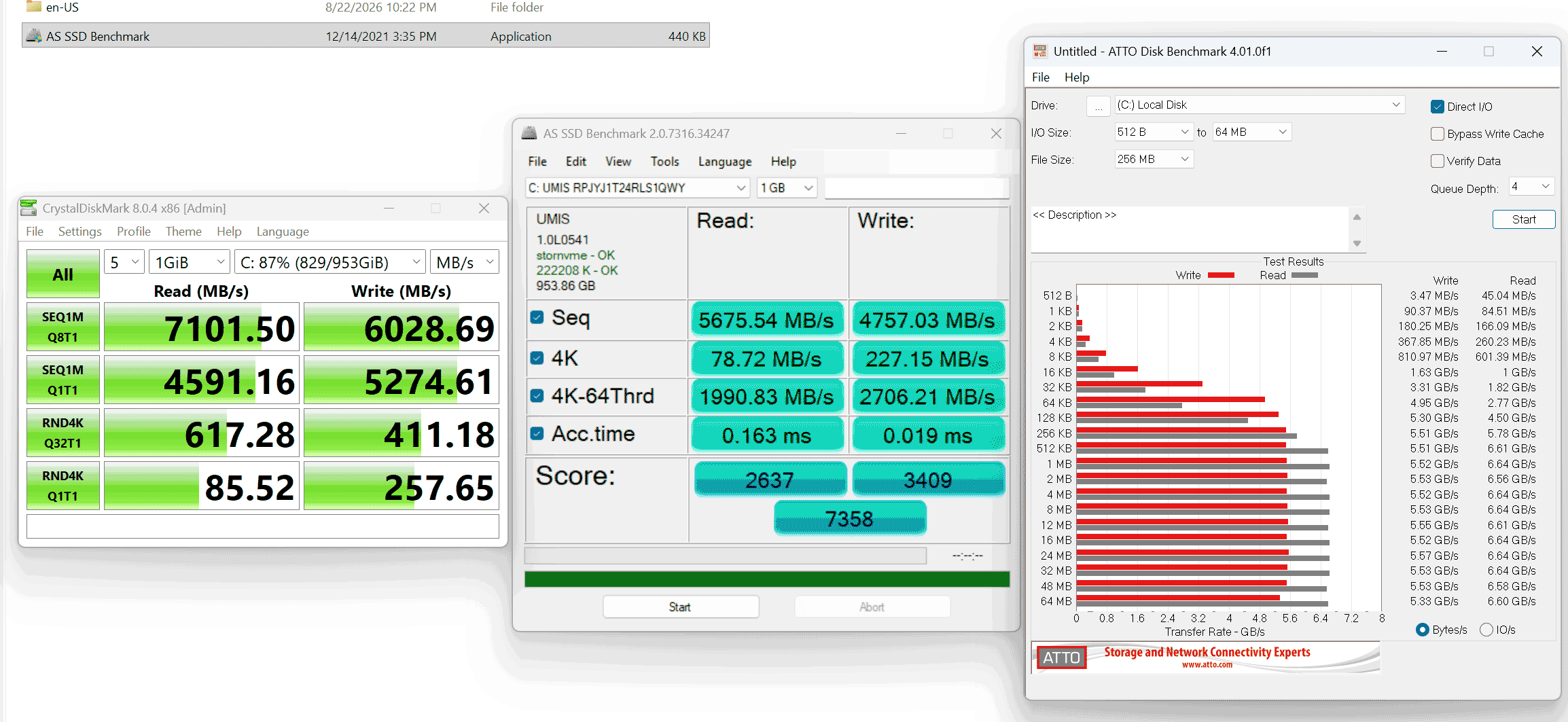This screenshot has height=722, width=1568.
Task: Open the File Size 256 MB dropdown
Action: pos(1154,159)
